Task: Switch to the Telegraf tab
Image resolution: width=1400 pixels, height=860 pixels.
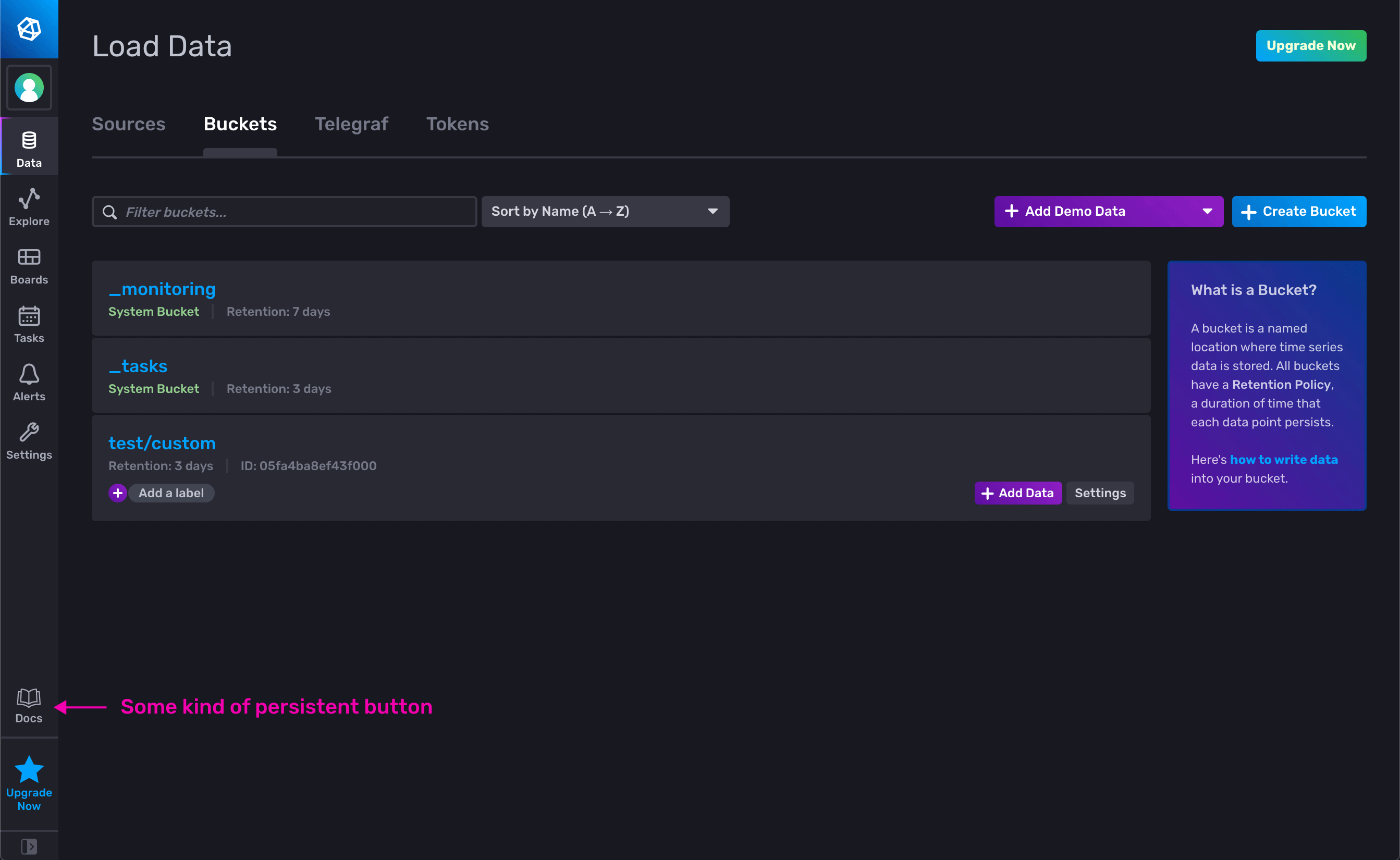Action: [351, 124]
